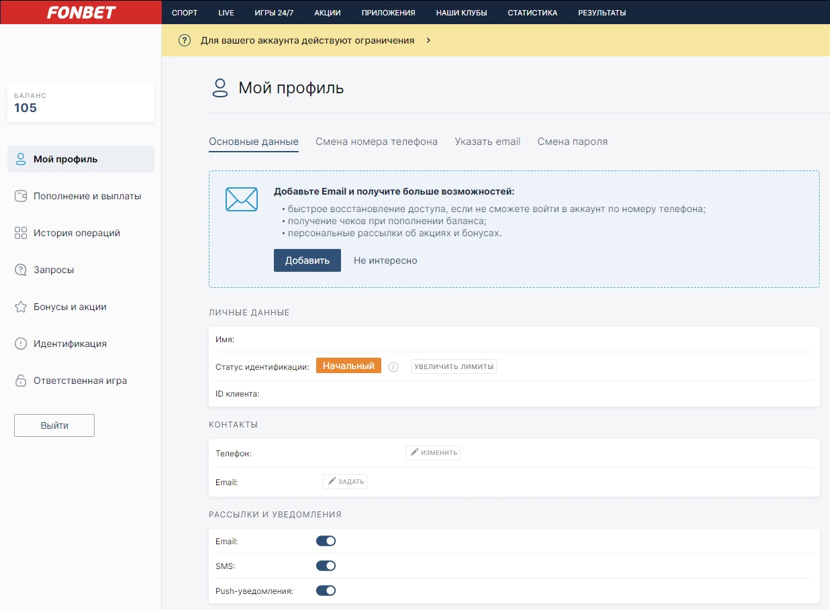Image resolution: width=830 pixels, height=610 pixels.
Task: Click the lock icon for Ответственная игра
Action: click(x=21, y=381)
